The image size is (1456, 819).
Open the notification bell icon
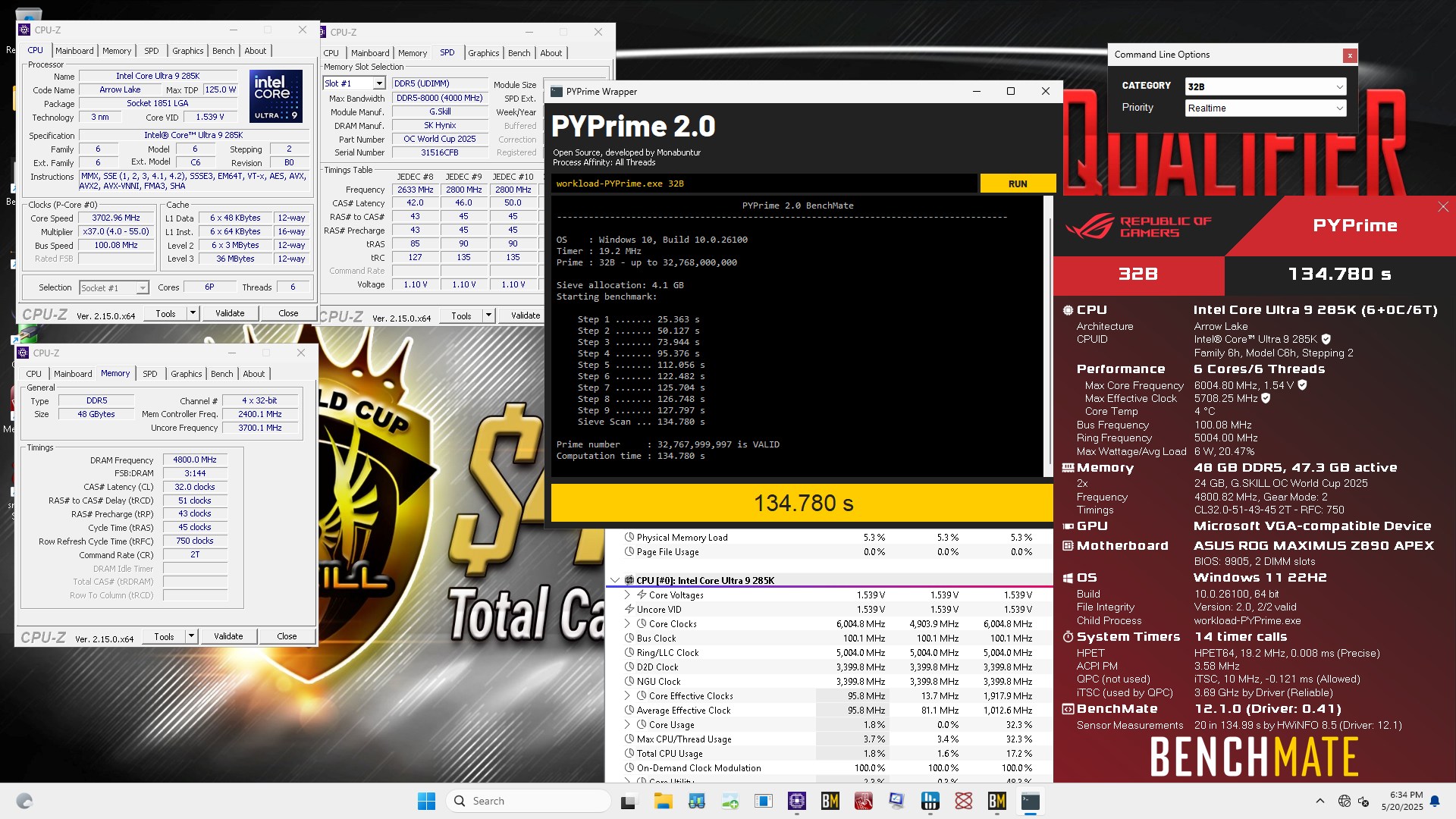[x=1434, y=801]
